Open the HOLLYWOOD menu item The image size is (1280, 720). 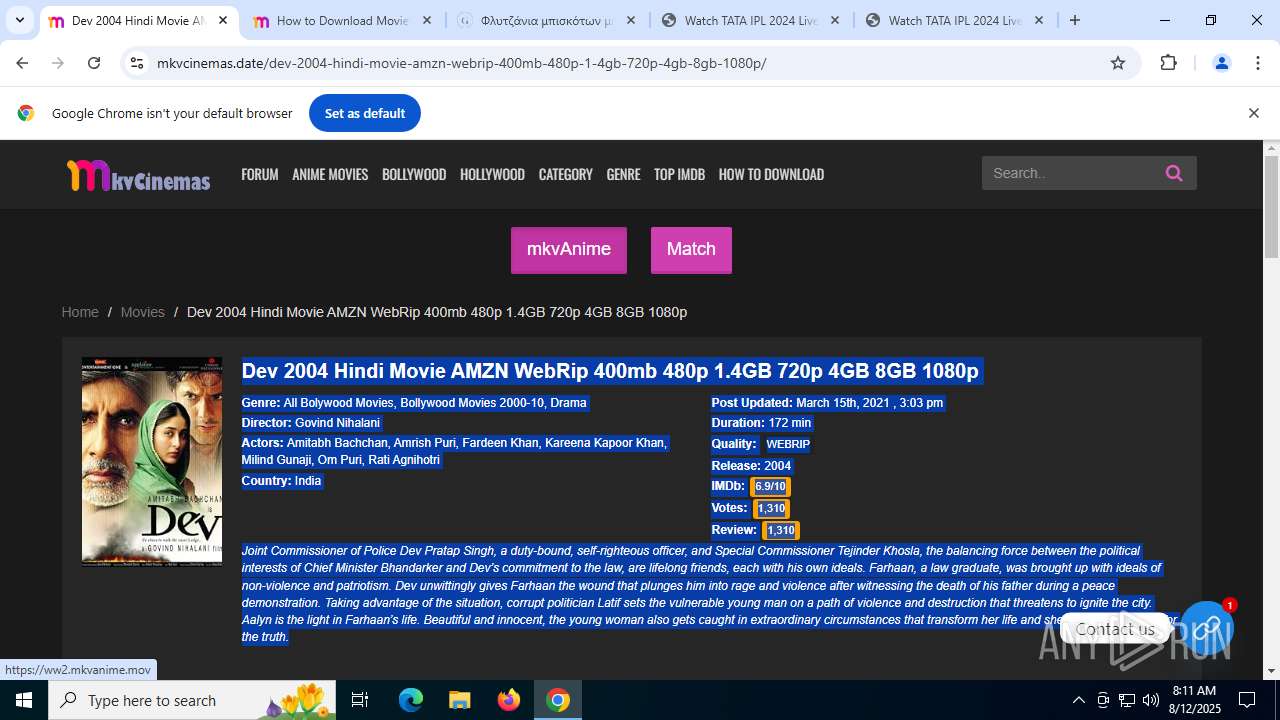tap(492, 174)
